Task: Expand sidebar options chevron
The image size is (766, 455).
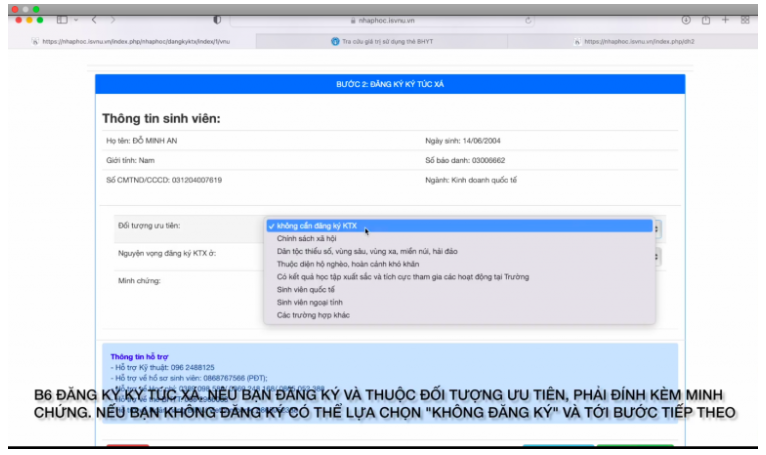Action: coord(76,20)
